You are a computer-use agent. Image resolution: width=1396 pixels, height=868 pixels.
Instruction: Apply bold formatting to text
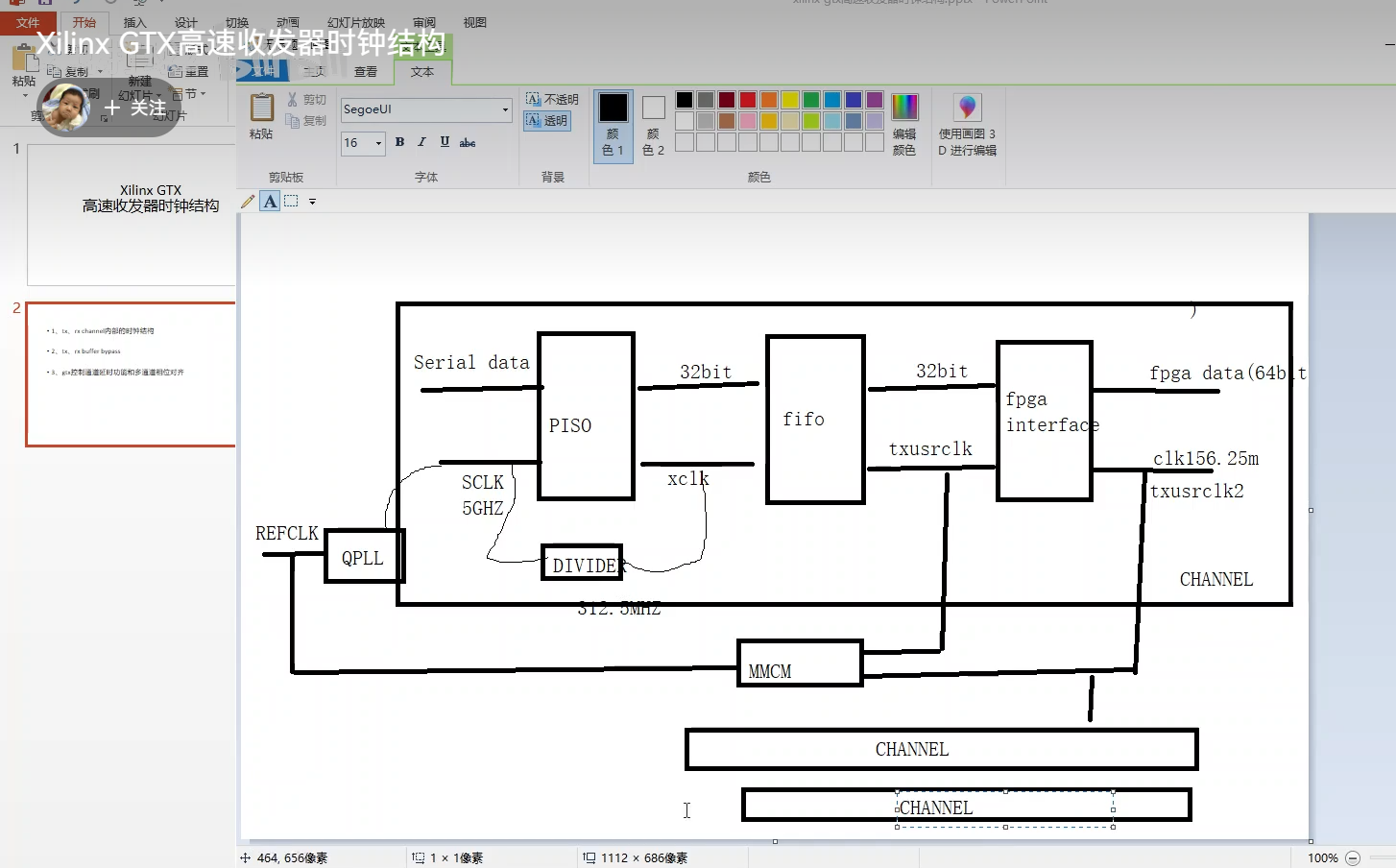coord(399,142)
